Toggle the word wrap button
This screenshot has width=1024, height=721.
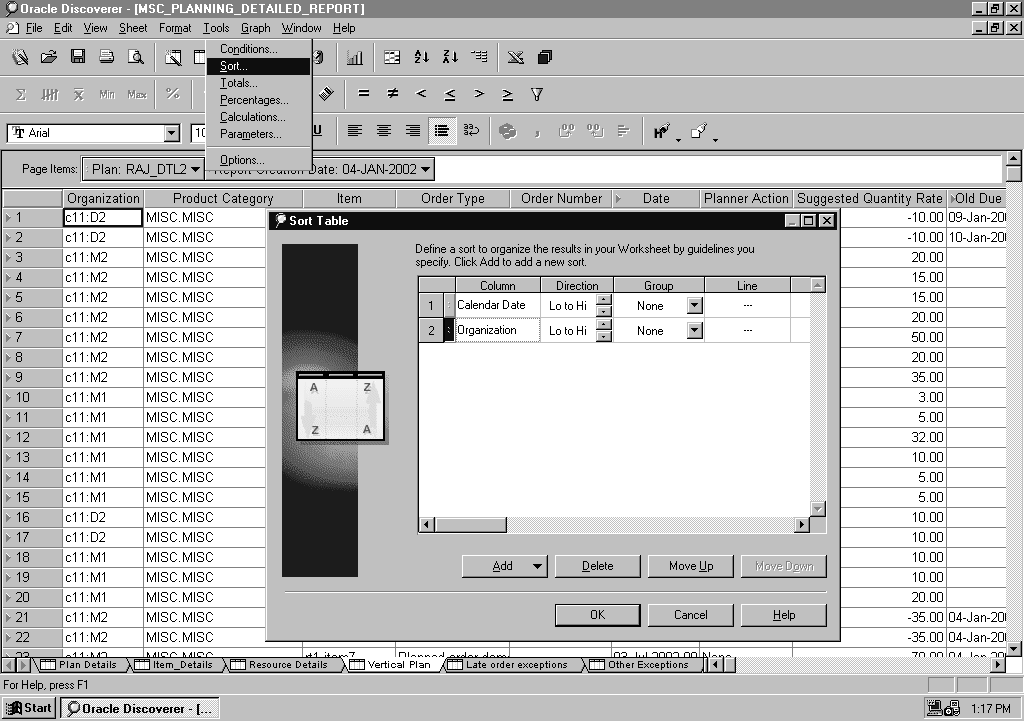click(471, 131)
